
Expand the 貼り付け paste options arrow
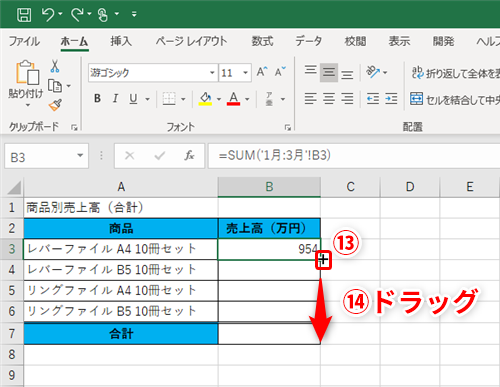coord(28,105)
